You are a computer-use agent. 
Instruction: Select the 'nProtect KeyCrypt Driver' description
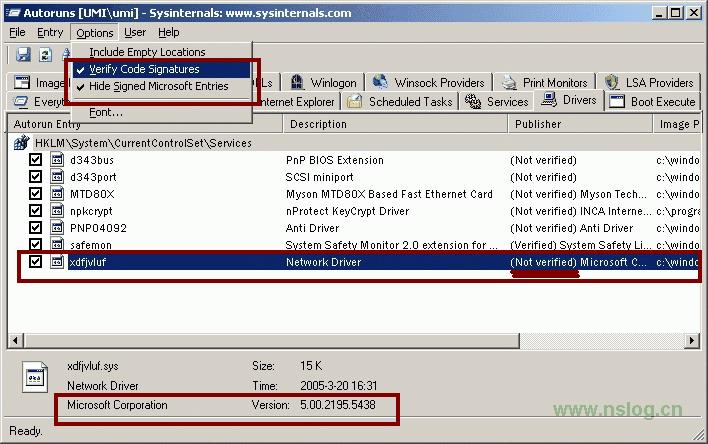pyautogui.click(x=347, y=211)
